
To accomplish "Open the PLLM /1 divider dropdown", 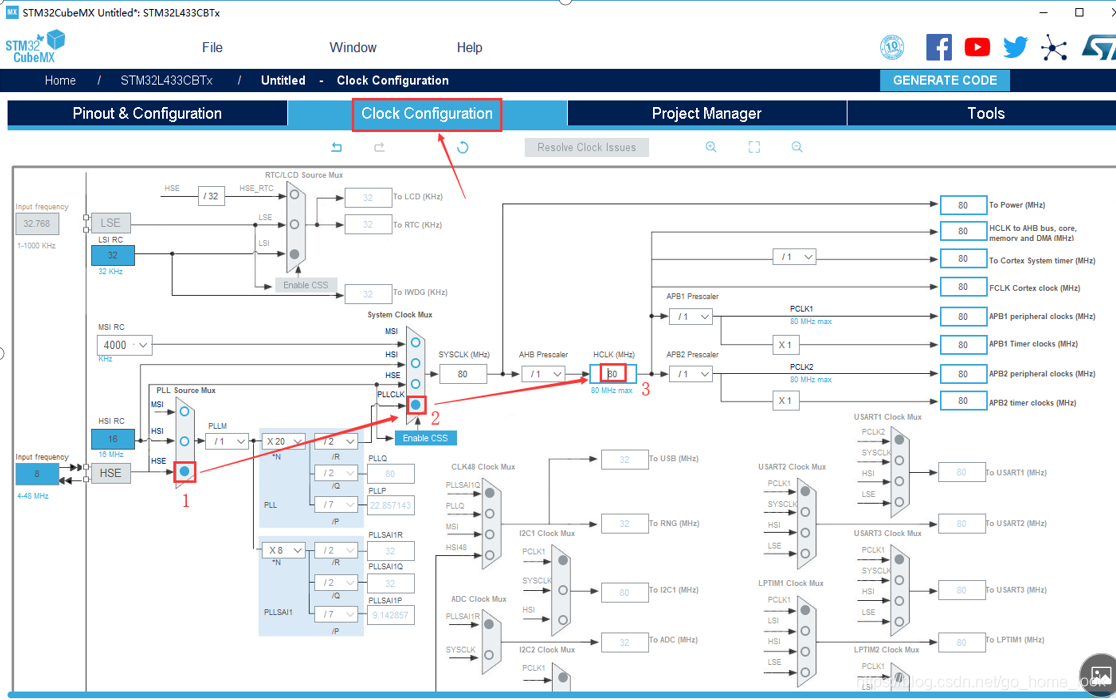I will 227,442.
